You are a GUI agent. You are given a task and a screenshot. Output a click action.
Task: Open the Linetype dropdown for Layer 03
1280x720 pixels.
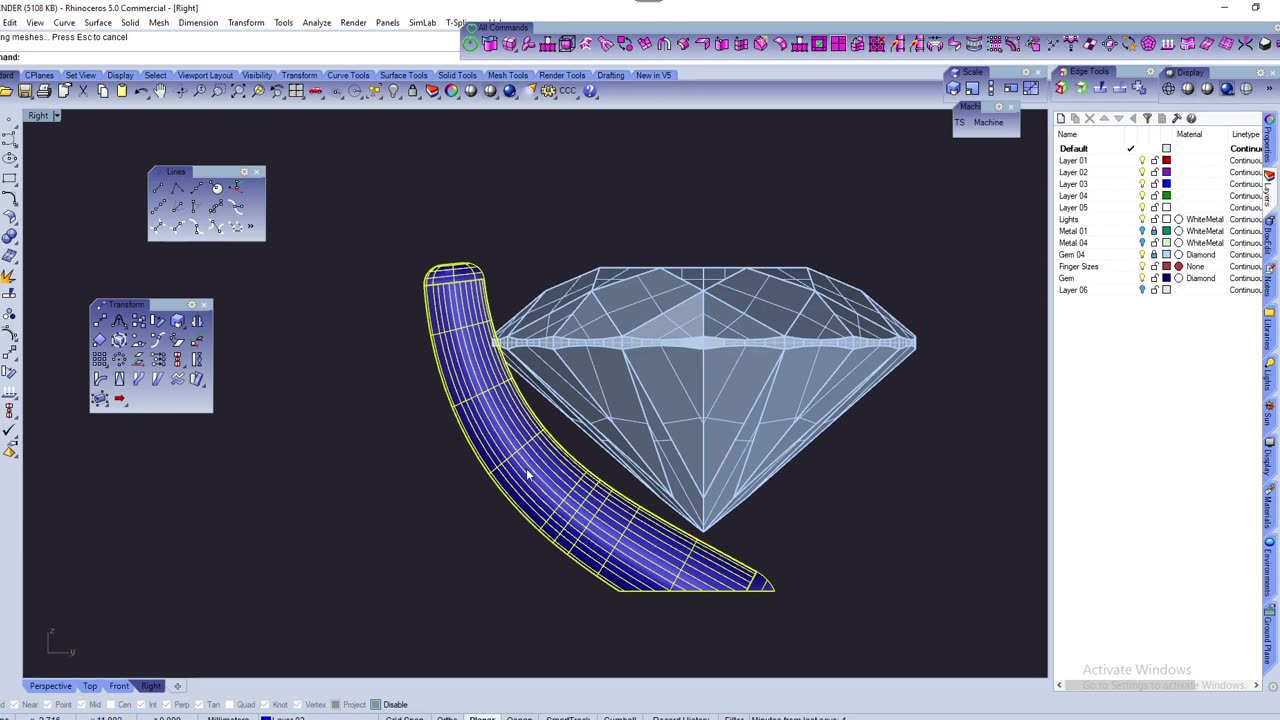click(1246, 184)
